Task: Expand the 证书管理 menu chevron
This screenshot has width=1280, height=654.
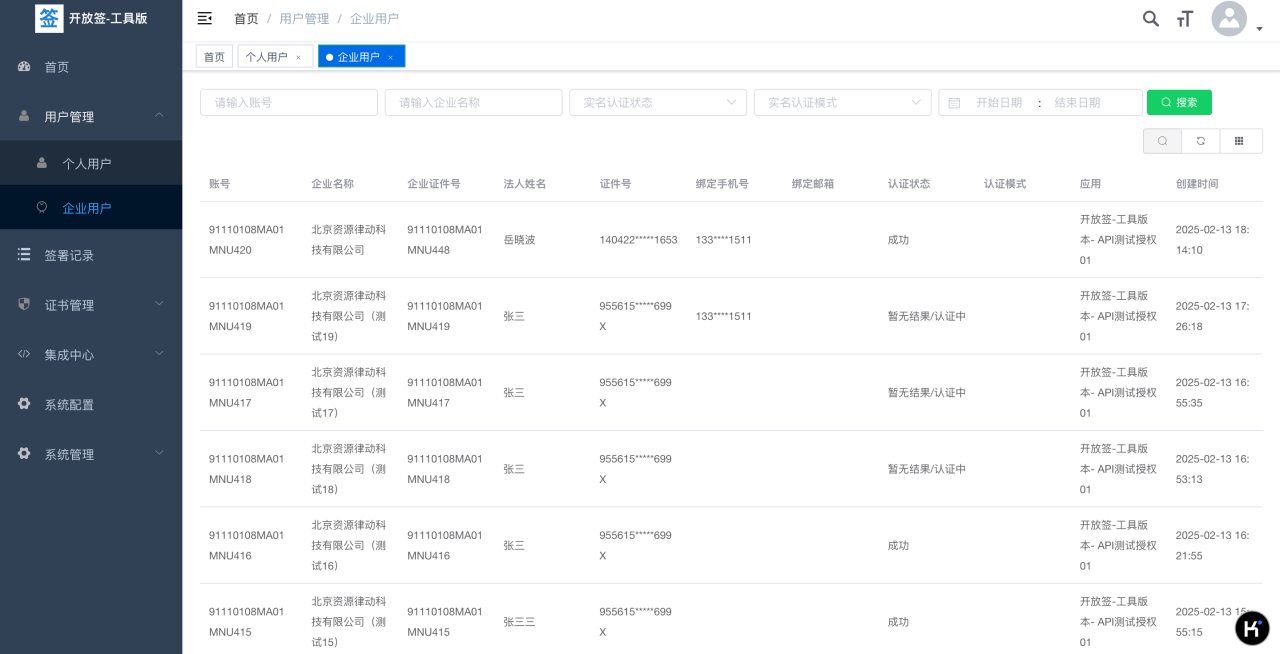Action: [x=159, y=304]
